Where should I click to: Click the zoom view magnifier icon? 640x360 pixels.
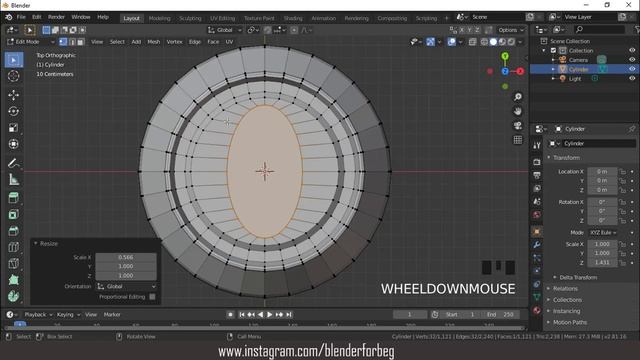coord(518,97)
